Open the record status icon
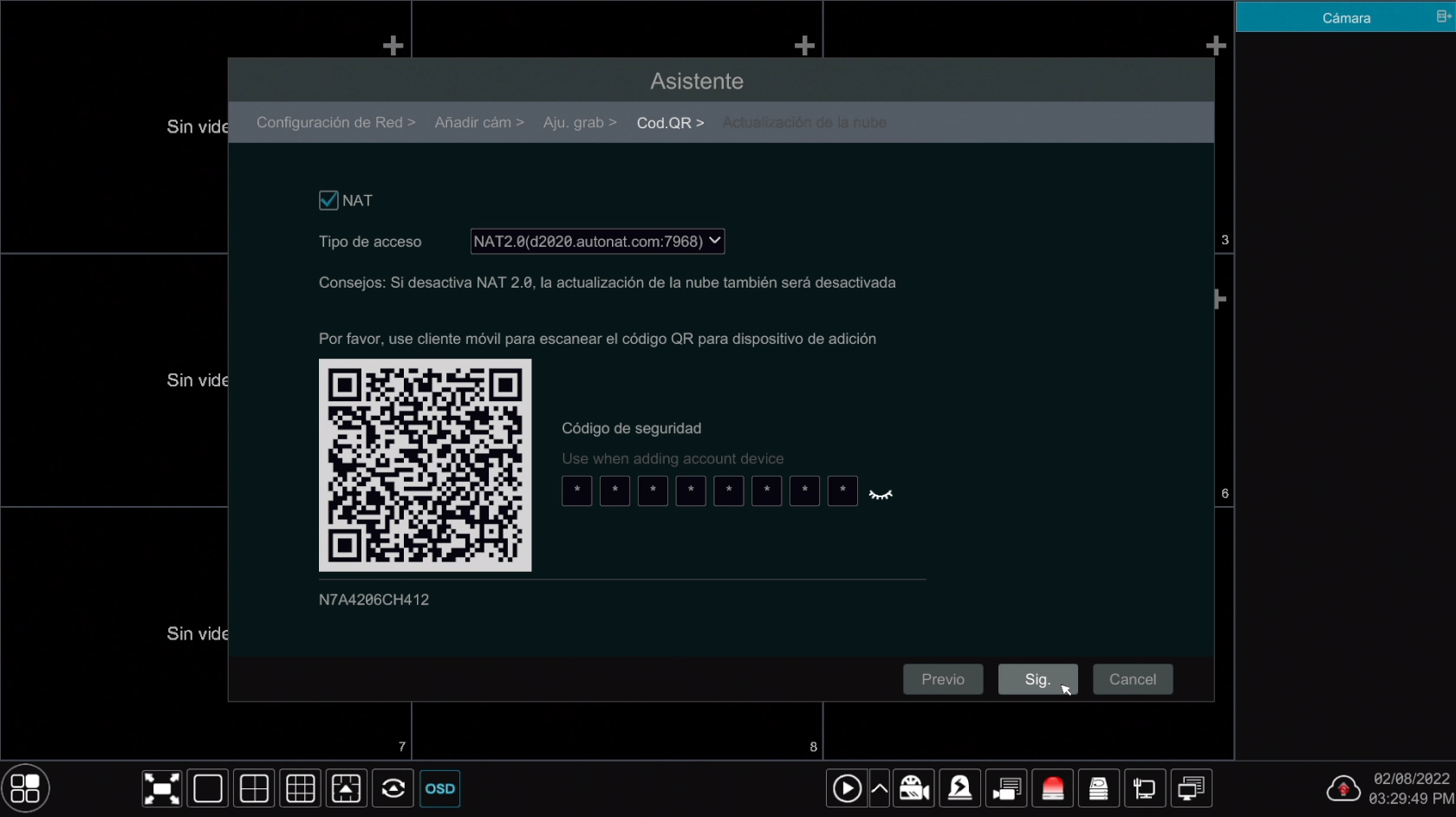This screenshot has width=1456, height=817. (x=1007, y=788)
